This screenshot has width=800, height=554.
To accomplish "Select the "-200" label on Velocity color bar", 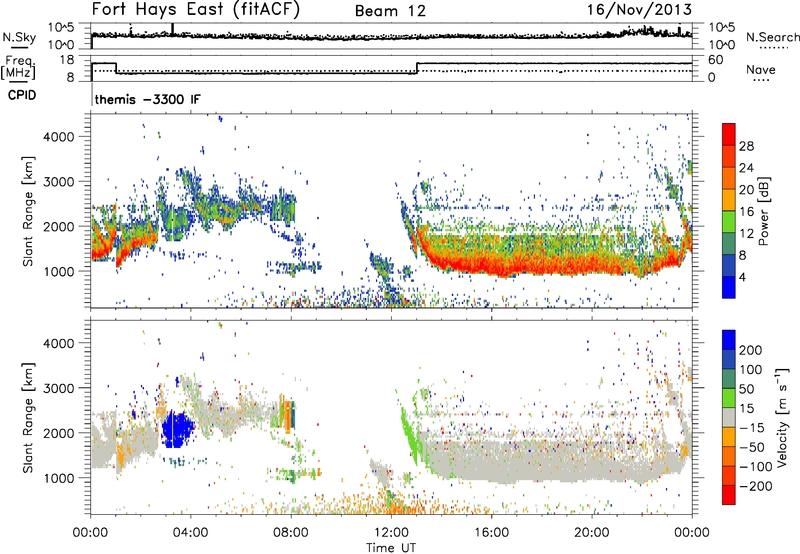I will [756, 486].
